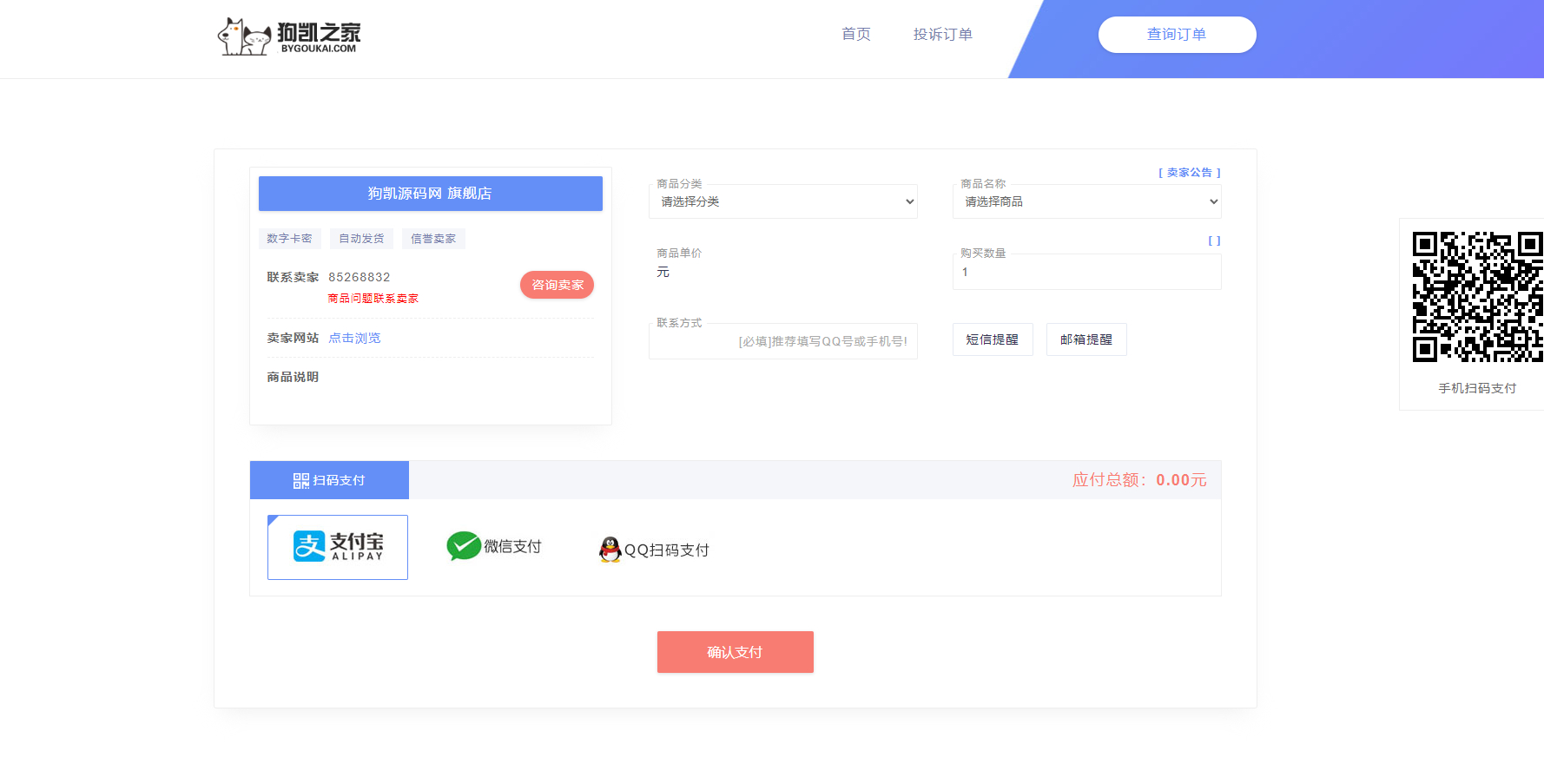The image size is (1544, 784).
Task: Open the 投诉订单 complaint orders menu
Action: 943,34
